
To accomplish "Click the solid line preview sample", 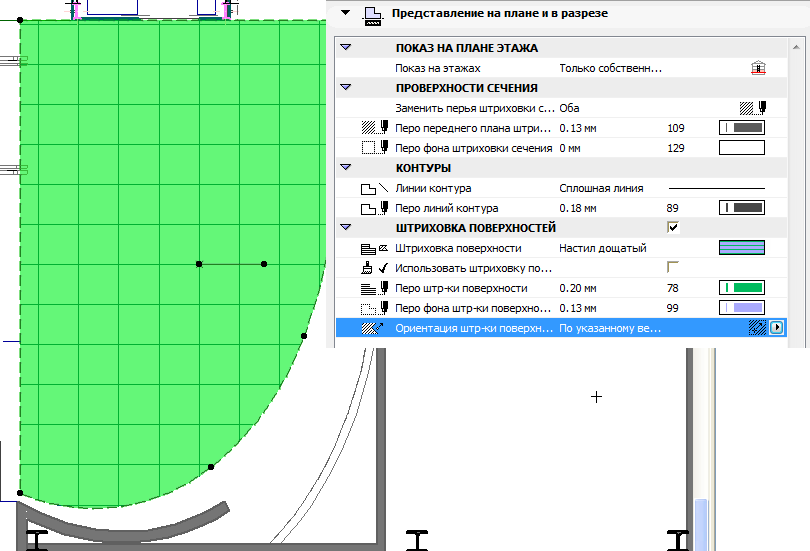I will (x=716, y=188).
